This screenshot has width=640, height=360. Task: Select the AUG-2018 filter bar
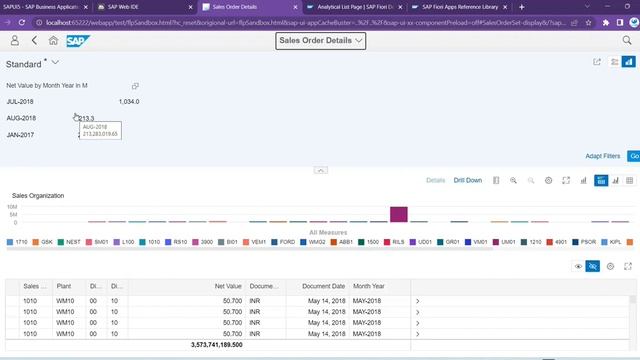coord(73,118)
